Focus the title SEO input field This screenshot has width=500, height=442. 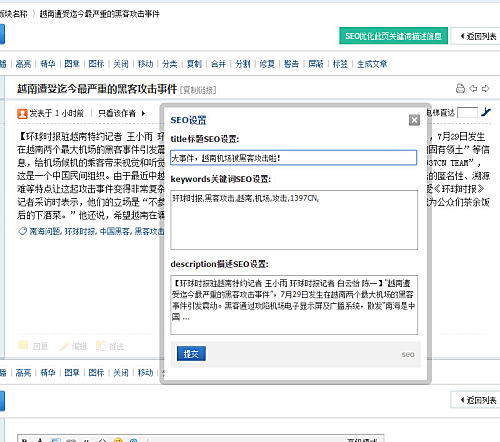[294, 158]
